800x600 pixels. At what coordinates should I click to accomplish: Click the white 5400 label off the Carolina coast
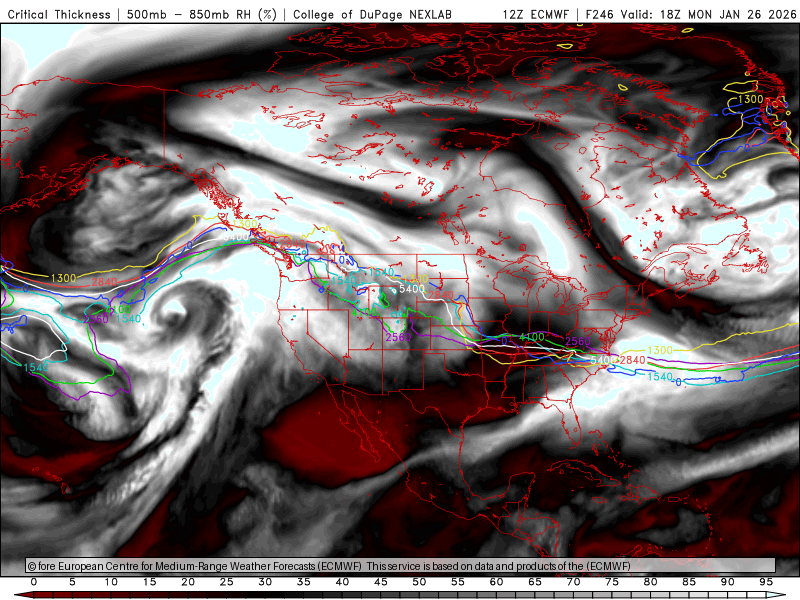click(602, 360)
